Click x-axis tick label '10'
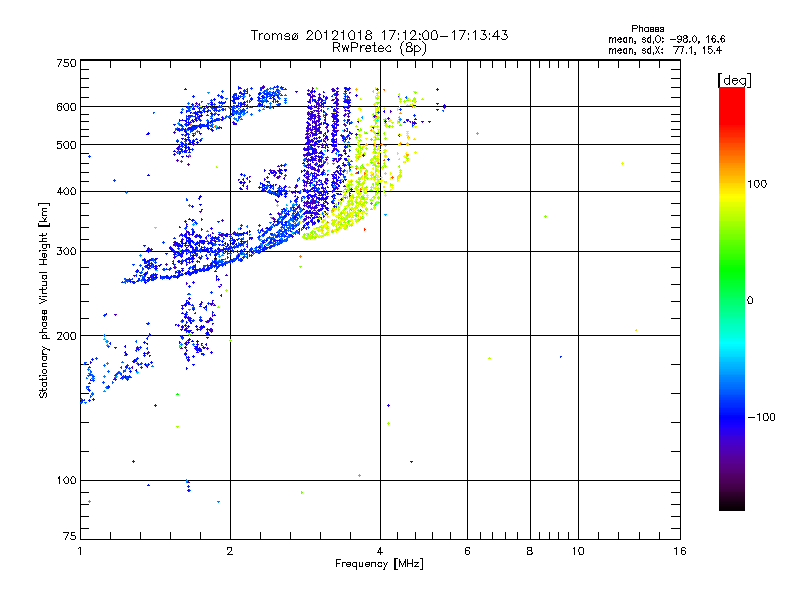The image size is (800, 600). pos(578,551)
